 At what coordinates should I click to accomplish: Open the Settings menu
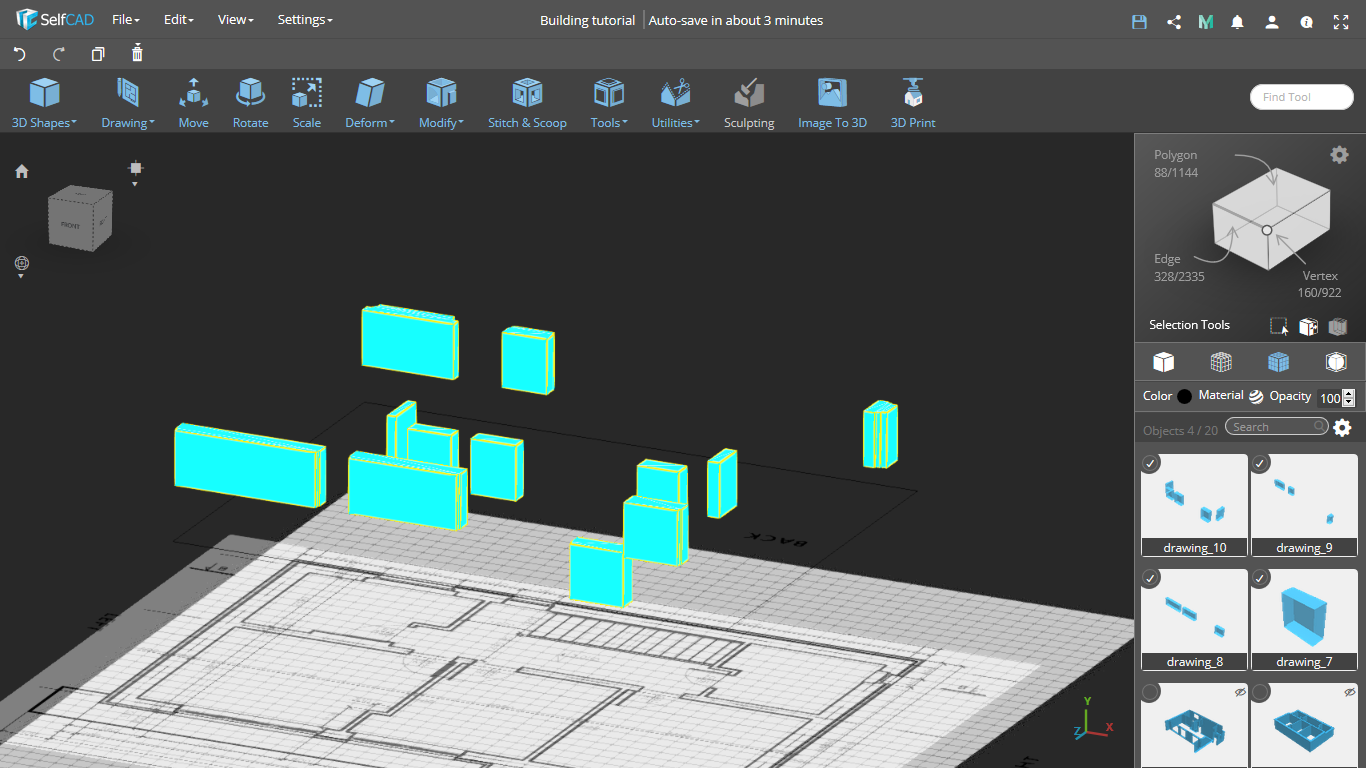[305, 20]
